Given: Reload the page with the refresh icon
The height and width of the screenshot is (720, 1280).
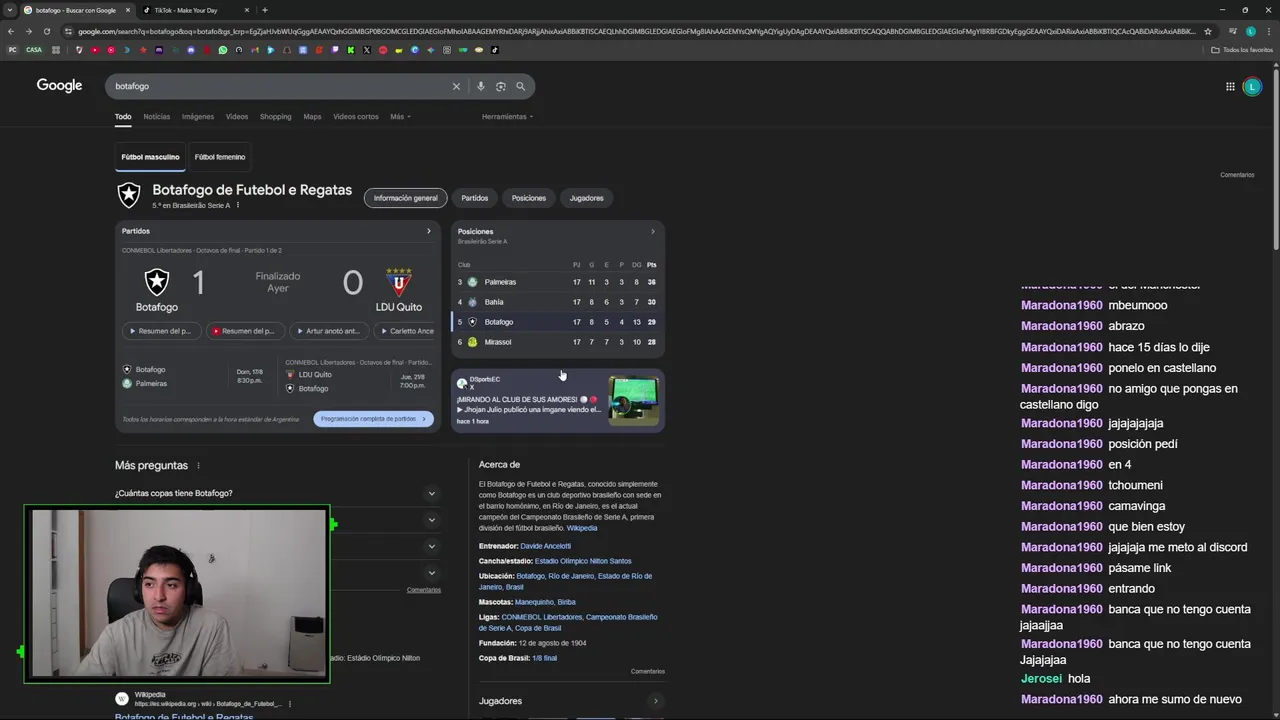Looking at the screenshot, I should (46, 31).
